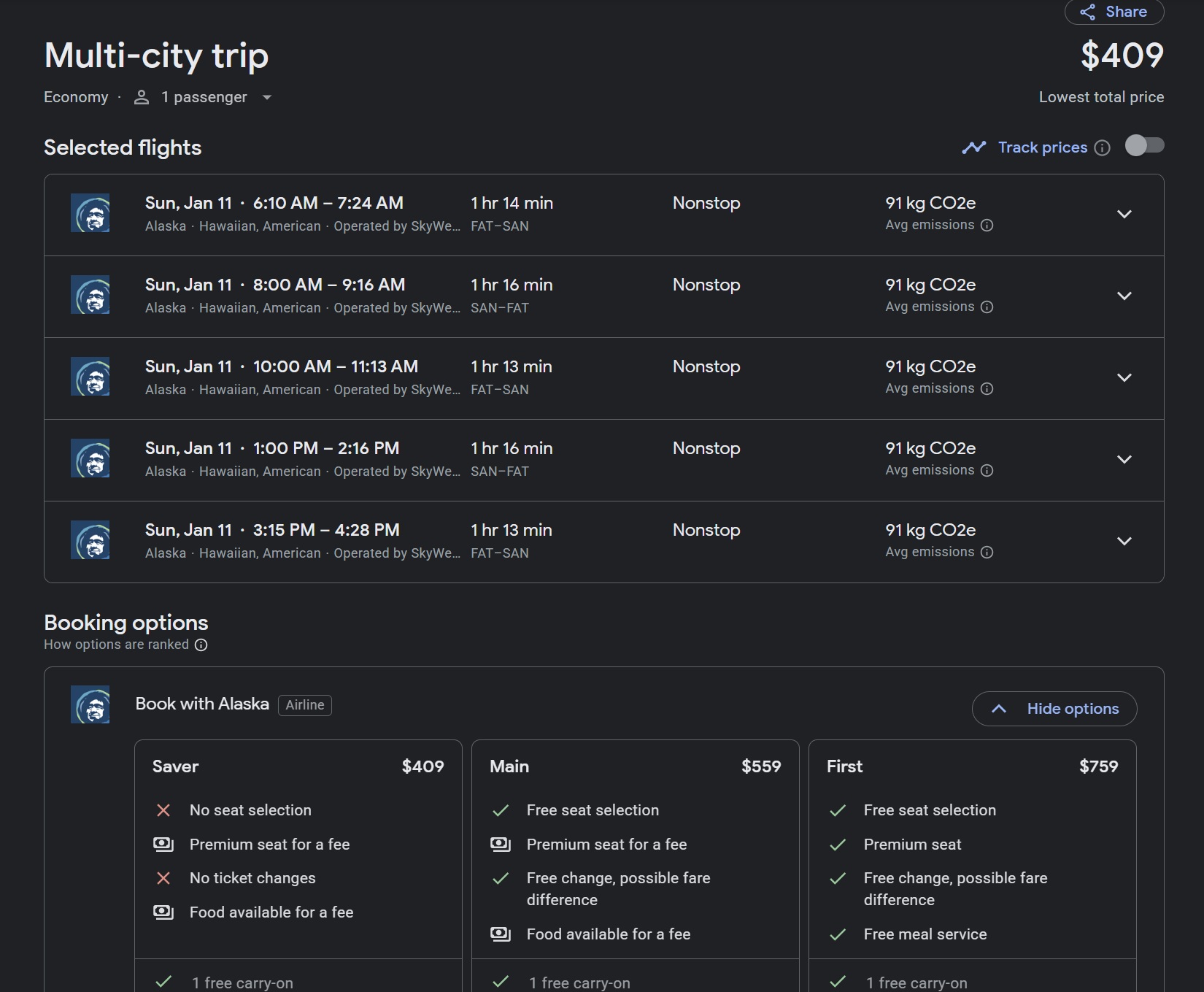Screen dimensions: 1204x992
Task: Click 'How options are ranked' text
Action: [x=116, y=645]
